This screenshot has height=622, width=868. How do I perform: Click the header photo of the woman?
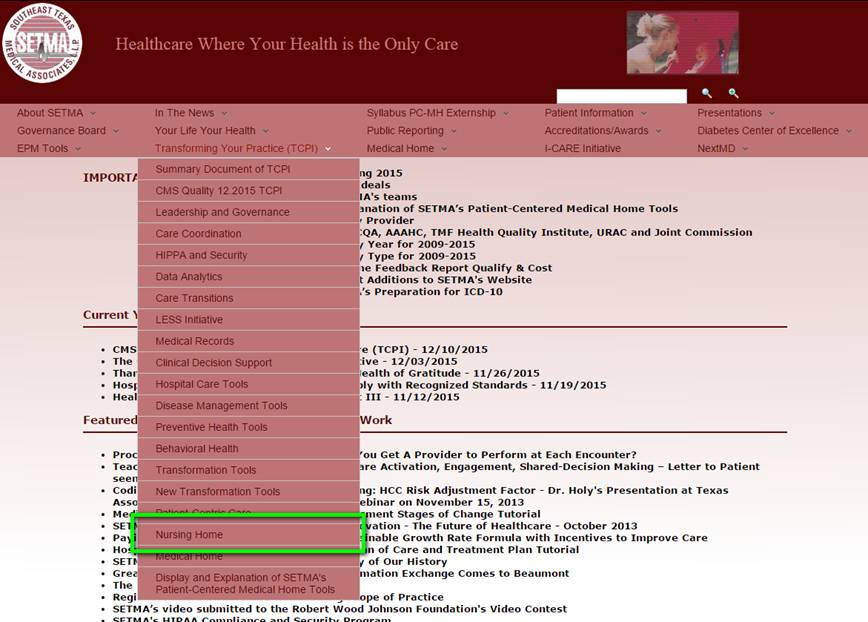pos(683,43)
